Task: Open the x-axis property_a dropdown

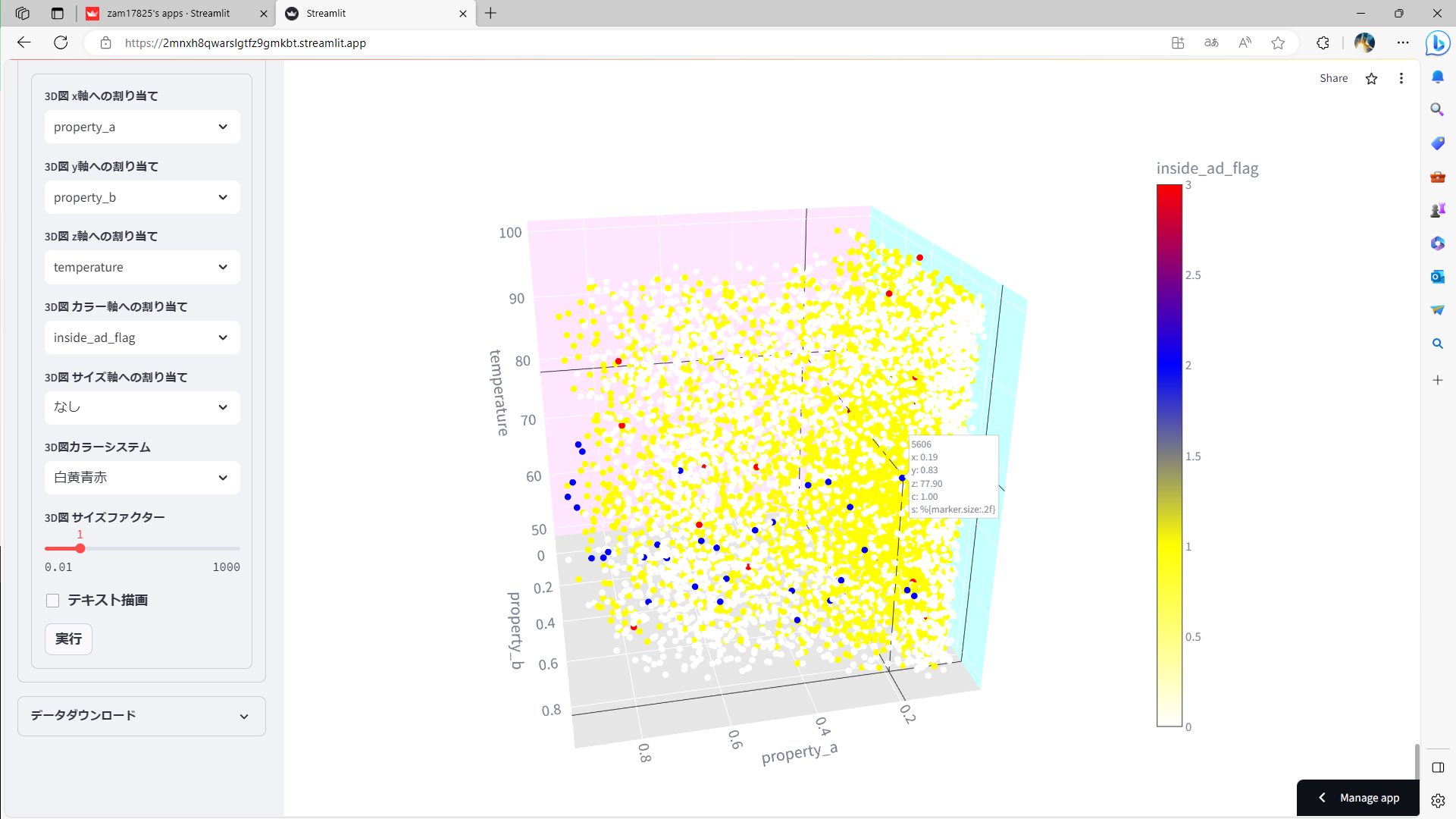Action: 142,127
